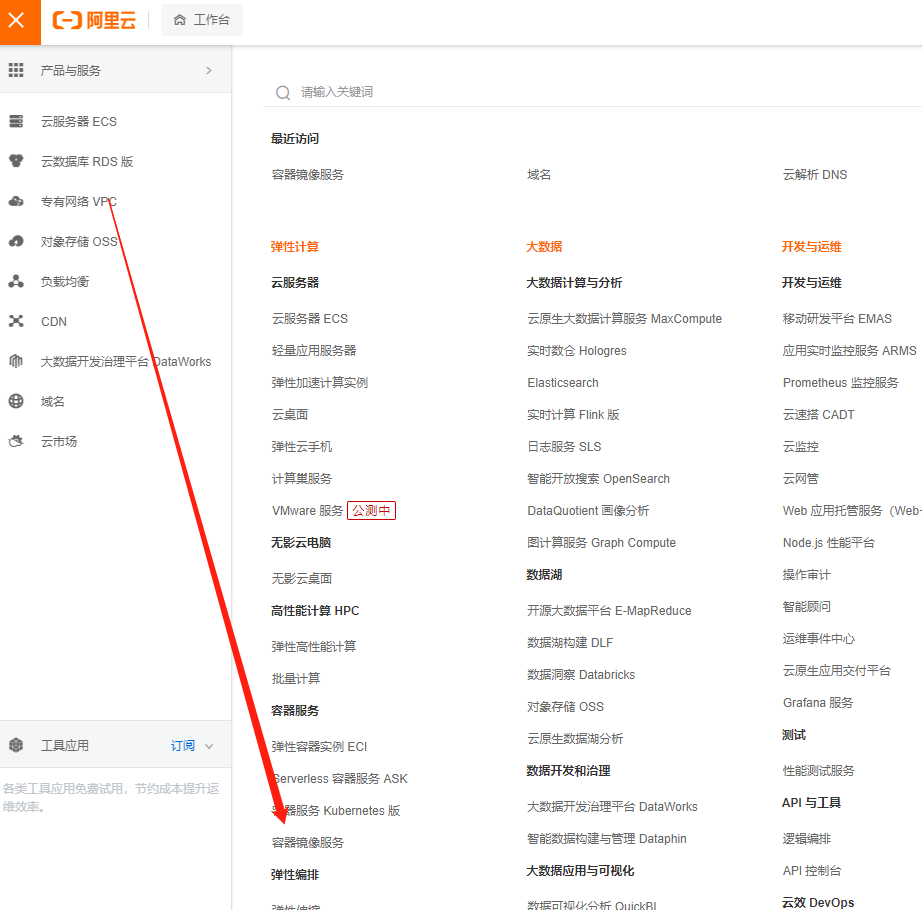Open 数据洞察 Databricks link
The width and height of the screenshot is (922, 910).
(581, 675)
